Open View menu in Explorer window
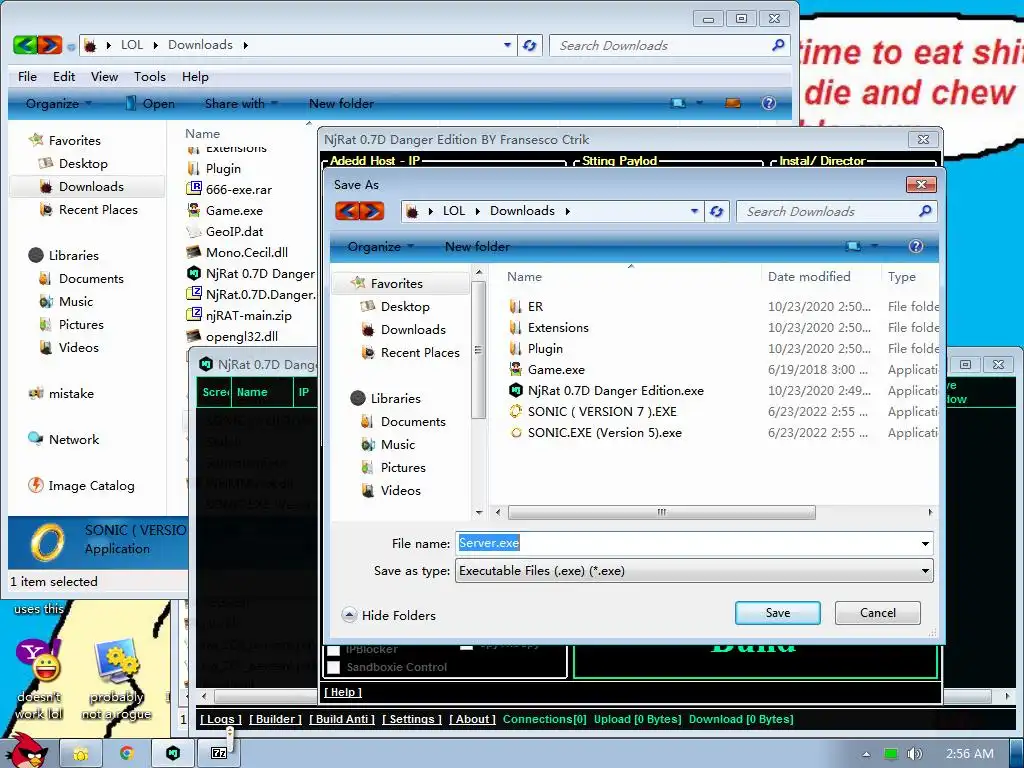 [104, 76]
